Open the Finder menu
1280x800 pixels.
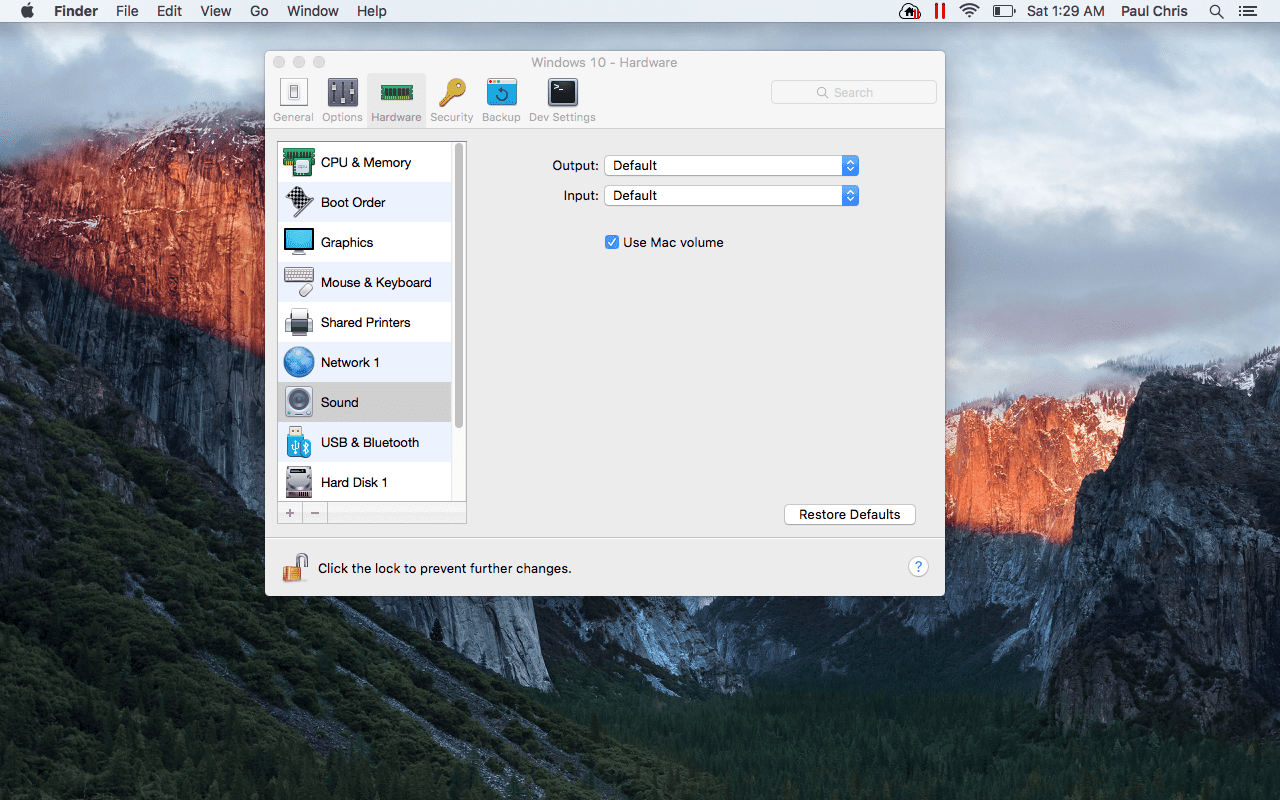76,11
